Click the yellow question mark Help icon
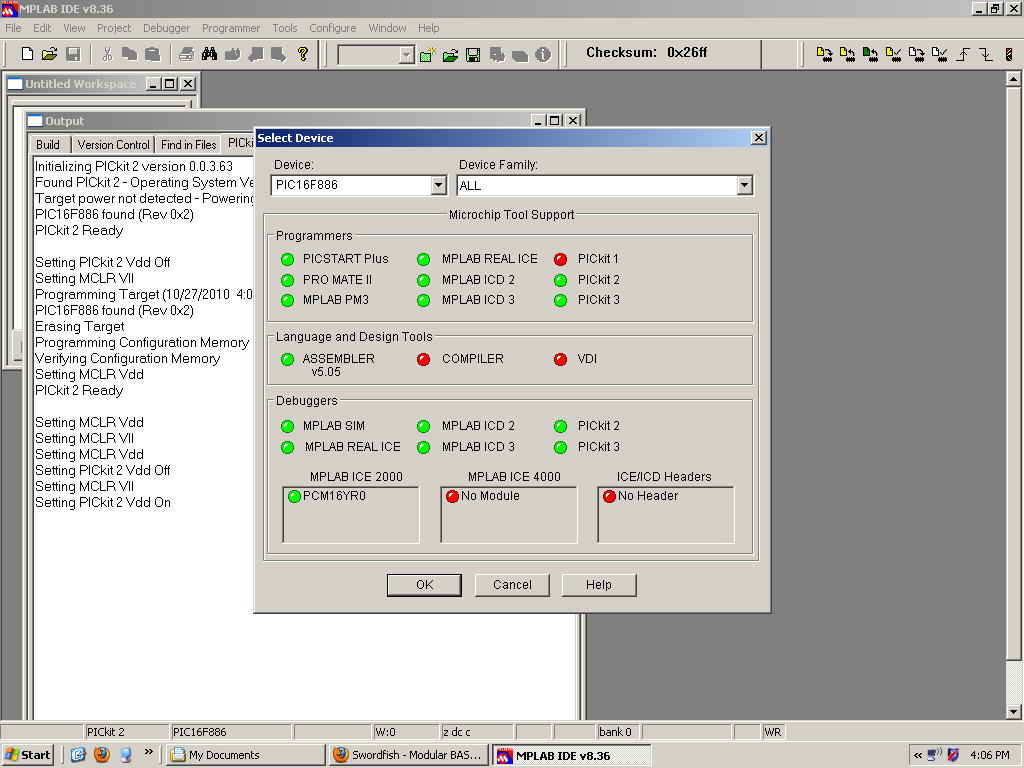The image size is (1024, 768). coord(302,54)
